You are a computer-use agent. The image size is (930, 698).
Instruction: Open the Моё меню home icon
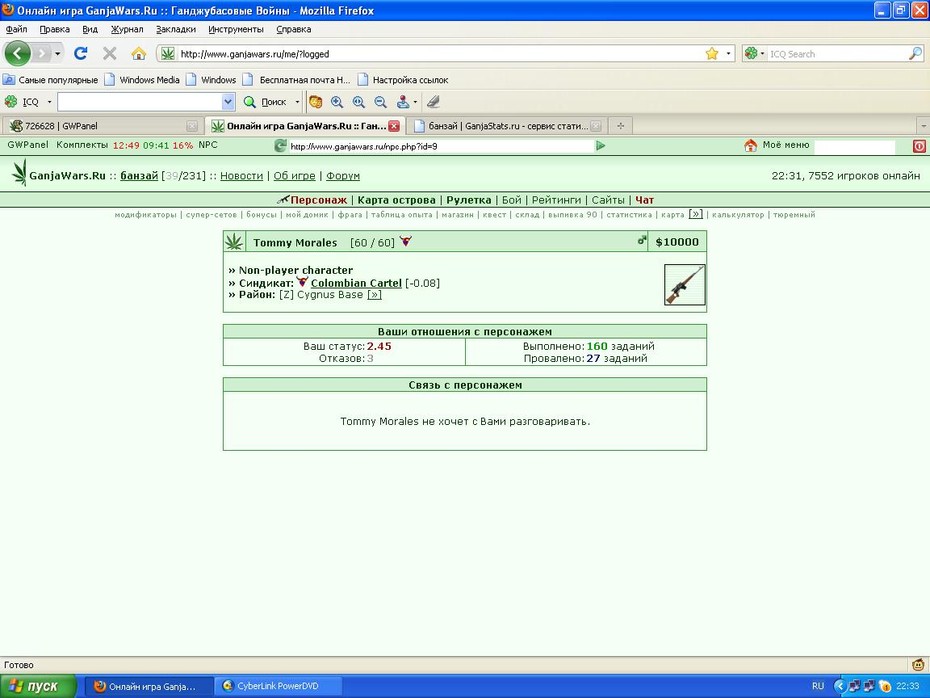[750, 145]
